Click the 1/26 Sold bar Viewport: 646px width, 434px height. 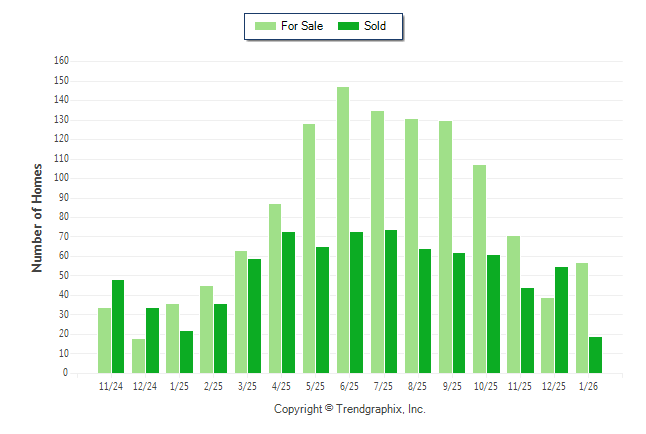(595, 354)
